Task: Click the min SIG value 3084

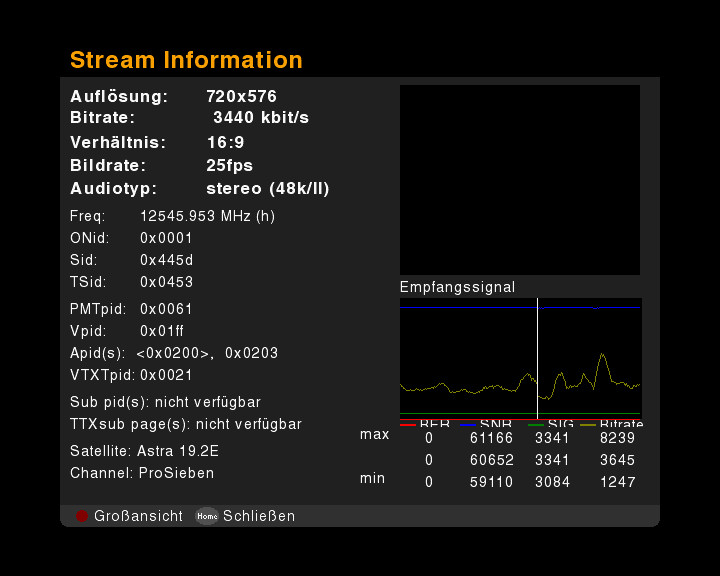Action: pos(552,482)
